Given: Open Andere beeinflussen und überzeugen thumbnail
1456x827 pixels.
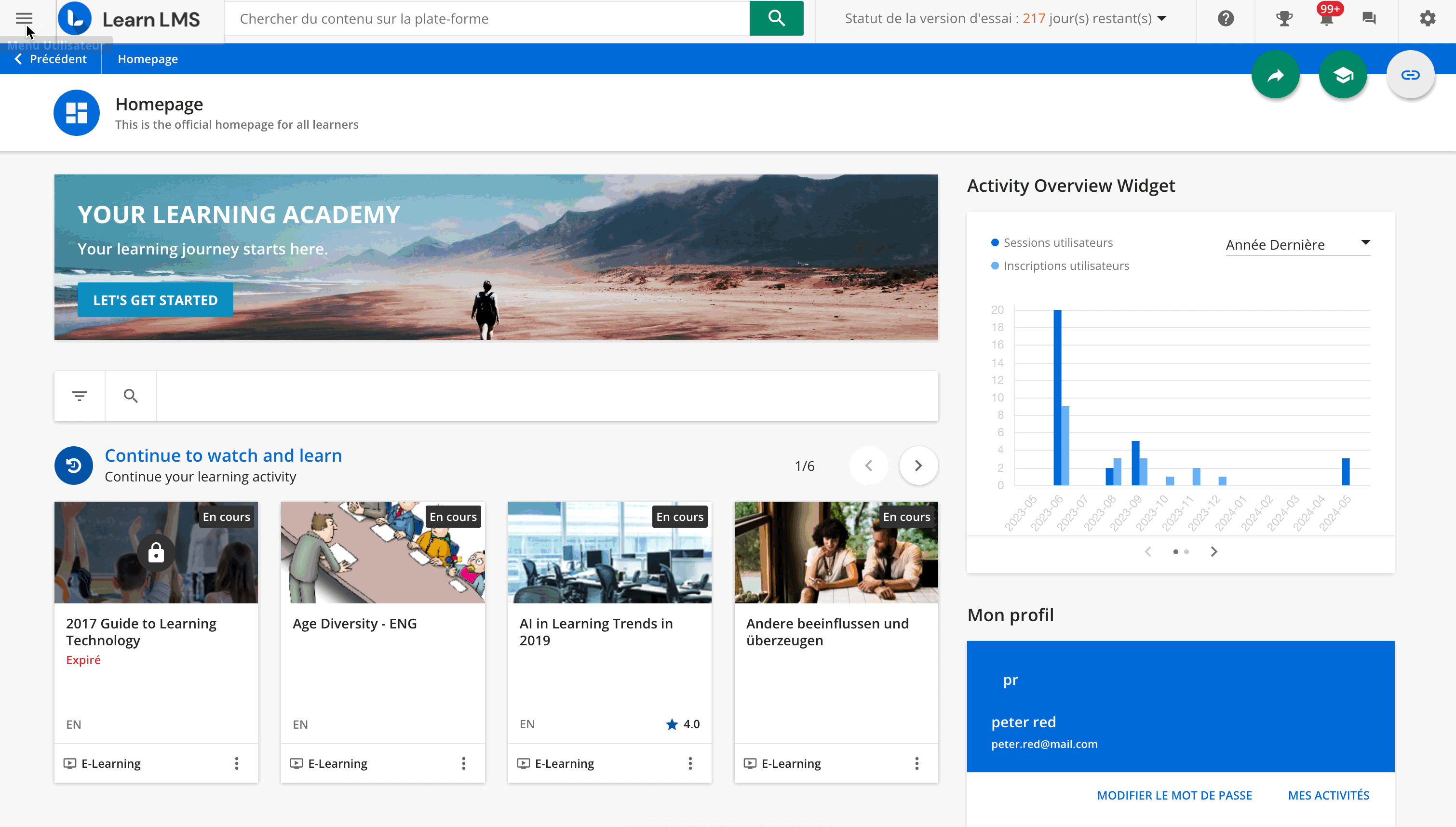Looking at the screenshot, I should [836, 552].
